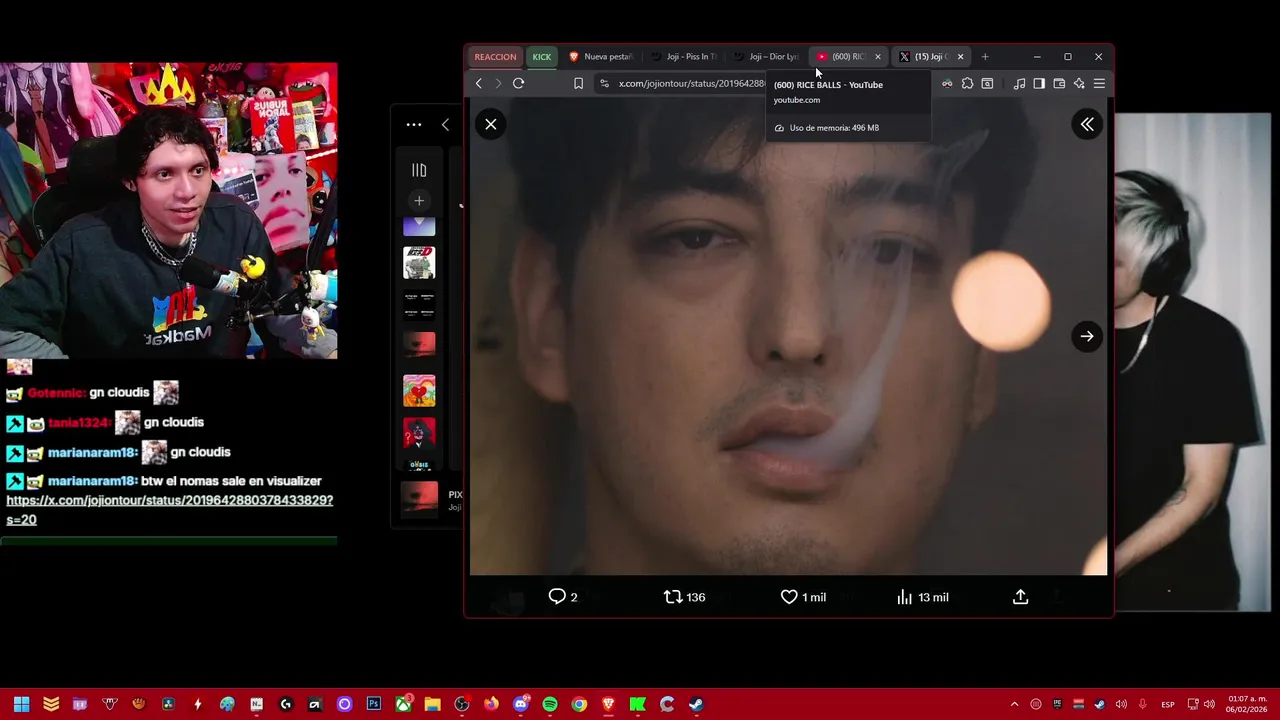The width and height of the screenshot is (1280, 720).
Task: Open site settings icon in address bar
Action: [x=604, y=84]
